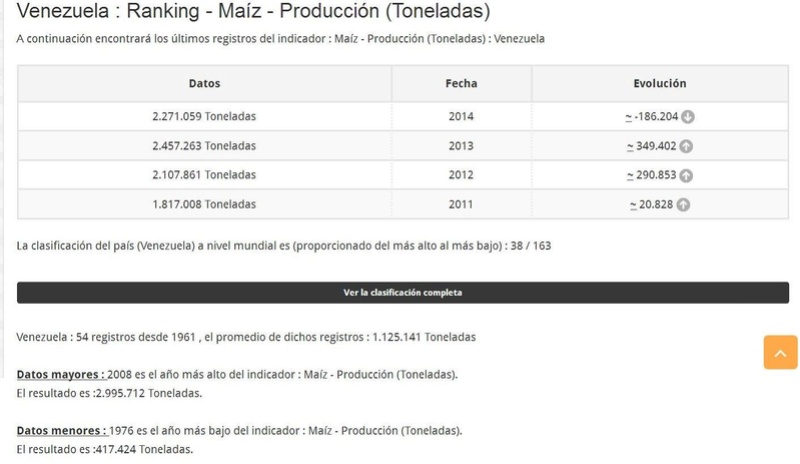Image resolution: width=800 pixels, height=464 pixels.
Task: Open "Ver la clasificación completa" button
Action: coord(403,292)
